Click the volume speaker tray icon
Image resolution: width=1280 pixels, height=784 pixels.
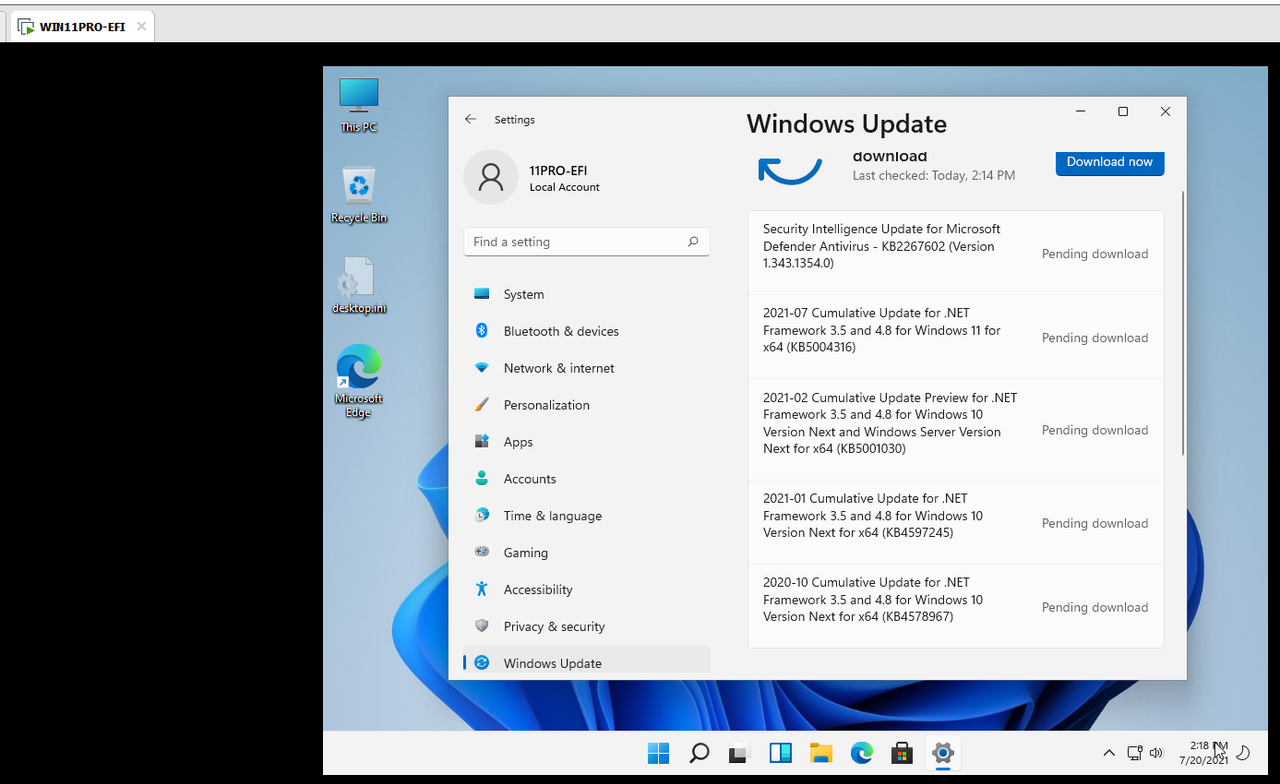pyautogui.click(x=1157, y=753)
